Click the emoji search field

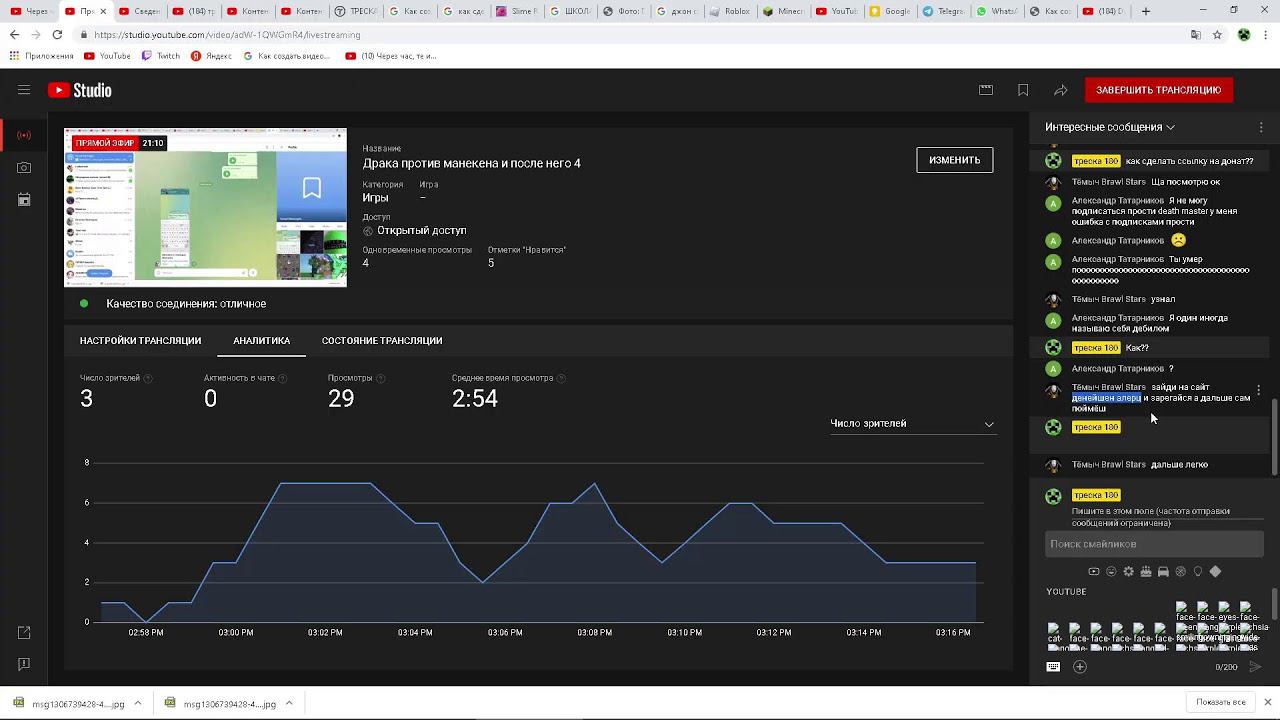click(1154, 544)
